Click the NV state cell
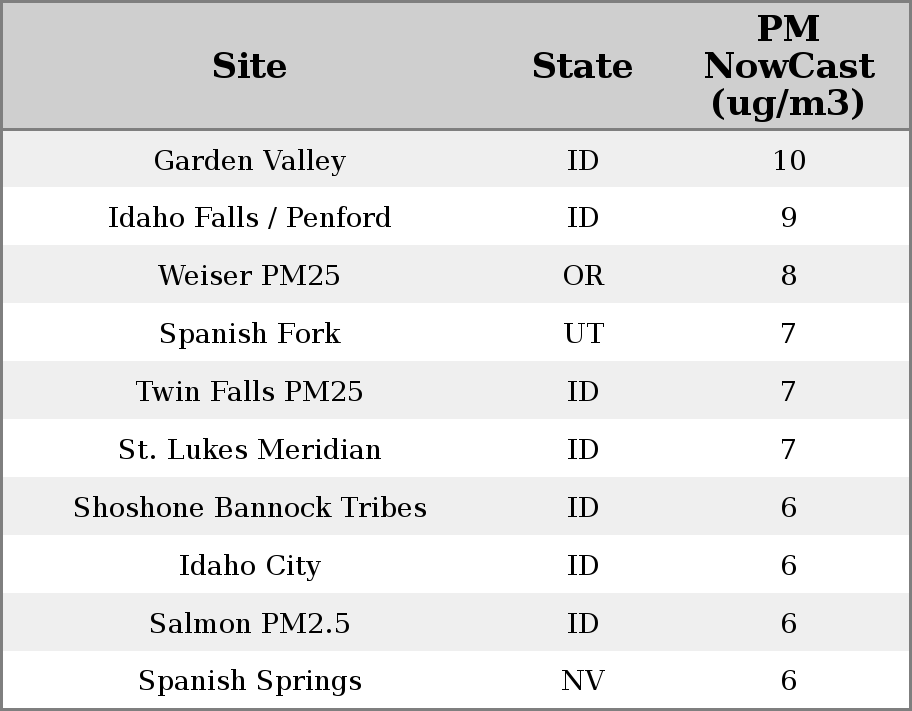The height and width of the screenshot is (711, 912). coord(583,681)
